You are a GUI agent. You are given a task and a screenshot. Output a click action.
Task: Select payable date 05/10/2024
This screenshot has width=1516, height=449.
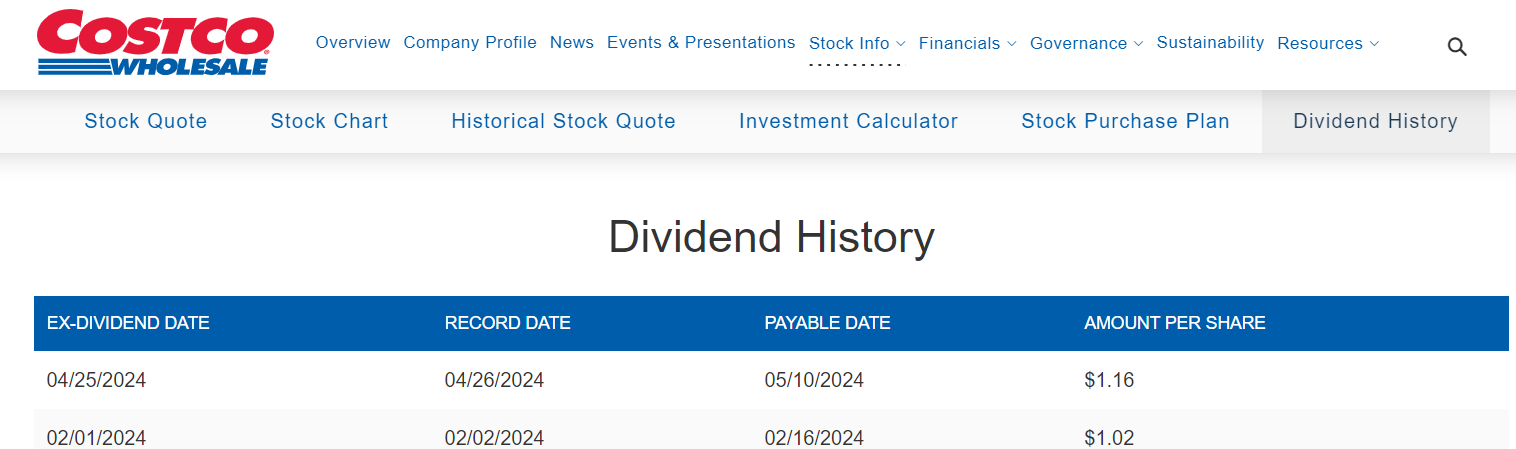[814, 380]
